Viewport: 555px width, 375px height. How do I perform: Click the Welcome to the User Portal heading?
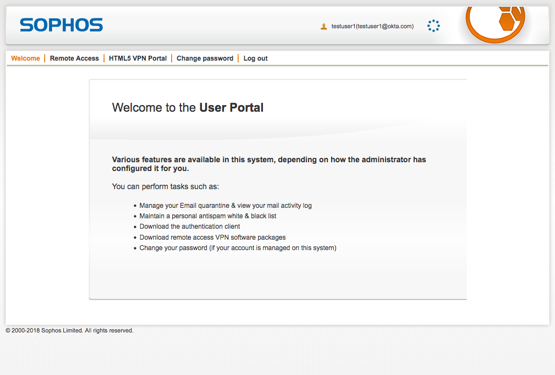pyautogui.click(x=188, y=108)
